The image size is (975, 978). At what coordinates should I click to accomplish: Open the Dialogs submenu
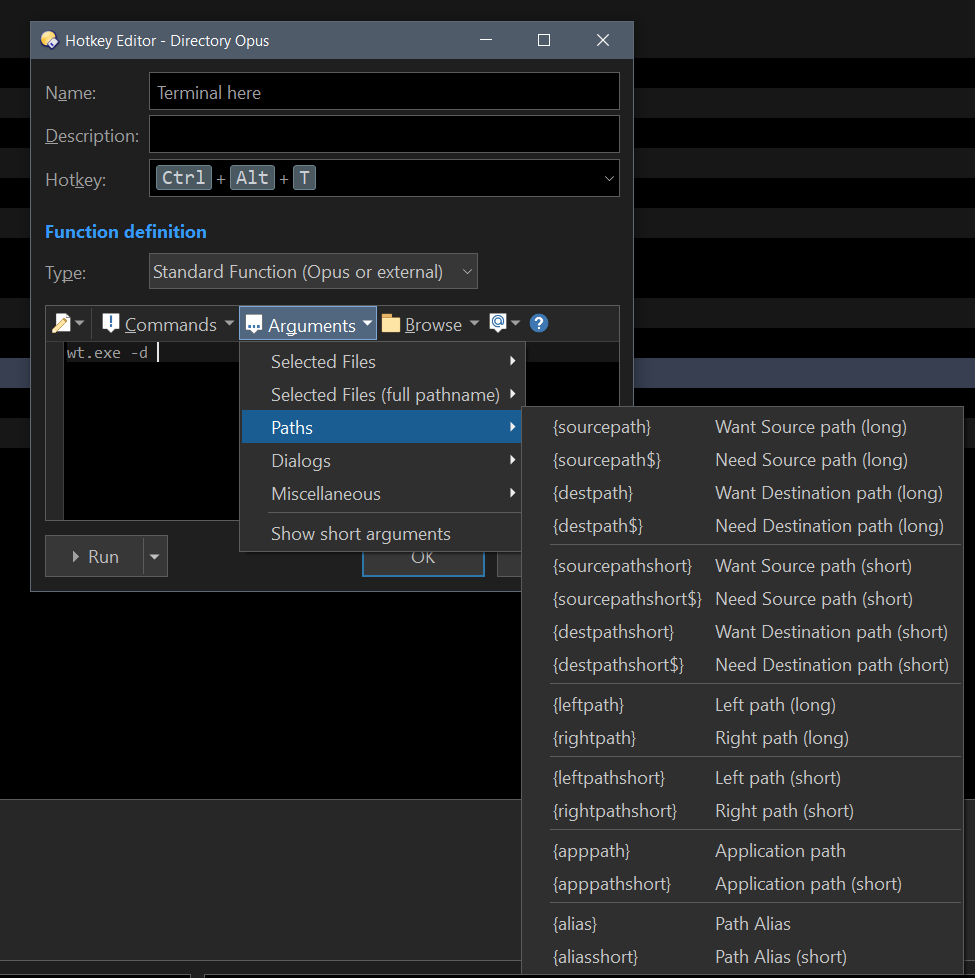pyautogui.click(x=381, y=460)
